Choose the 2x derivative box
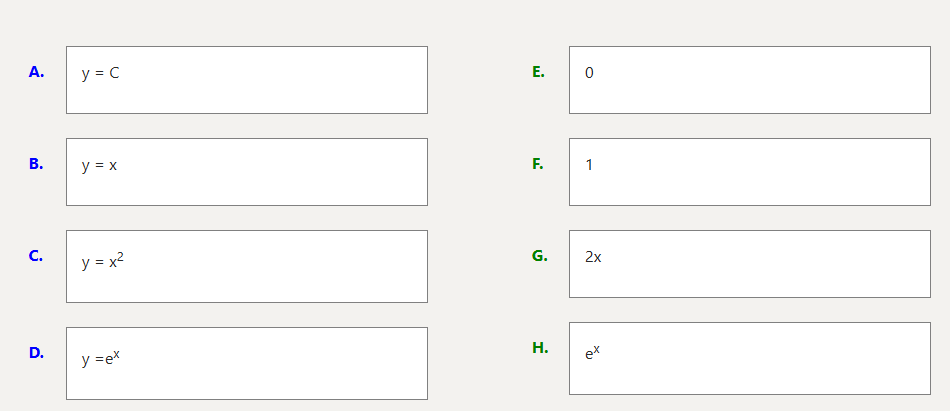This screenshot has width=950, height=411. tap(749, 264)
